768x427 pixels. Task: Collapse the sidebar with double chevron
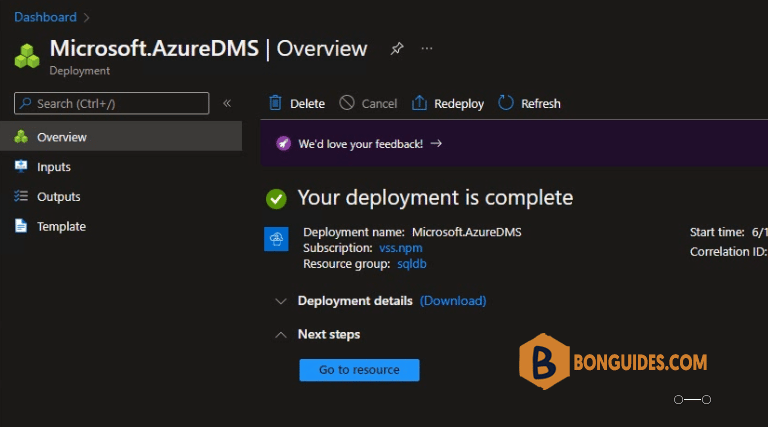point(227,103)
